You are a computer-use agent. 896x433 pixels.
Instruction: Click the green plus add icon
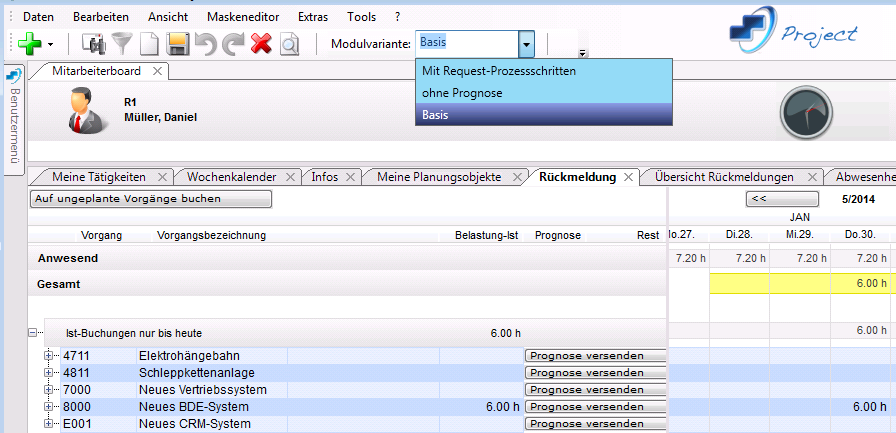coord(30,43)
